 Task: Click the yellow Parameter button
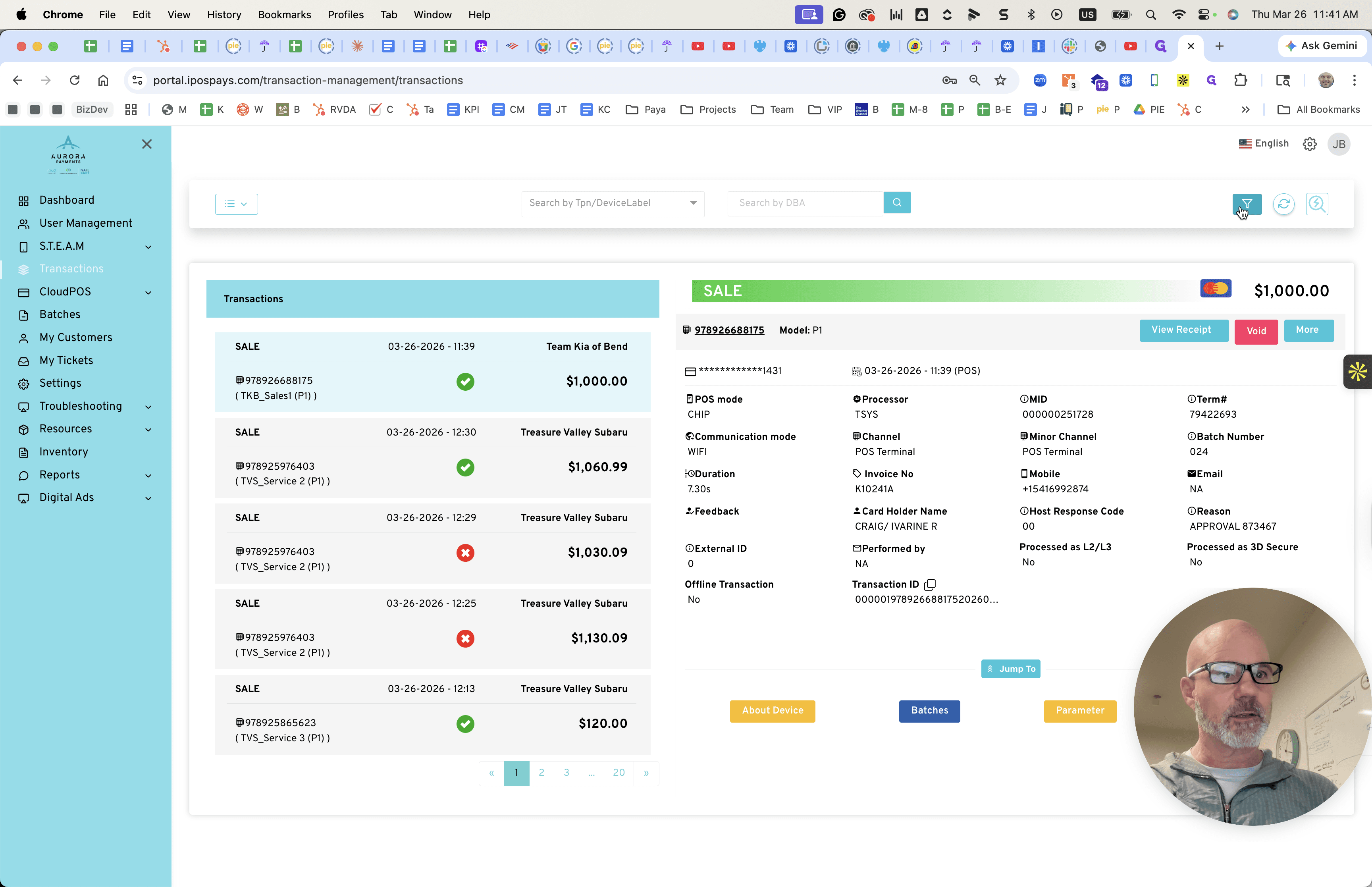1079,711
